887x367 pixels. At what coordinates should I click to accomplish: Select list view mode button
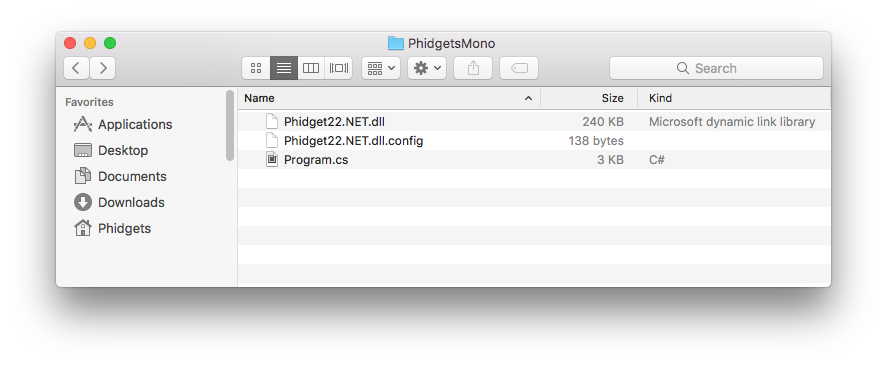(283, 68)
